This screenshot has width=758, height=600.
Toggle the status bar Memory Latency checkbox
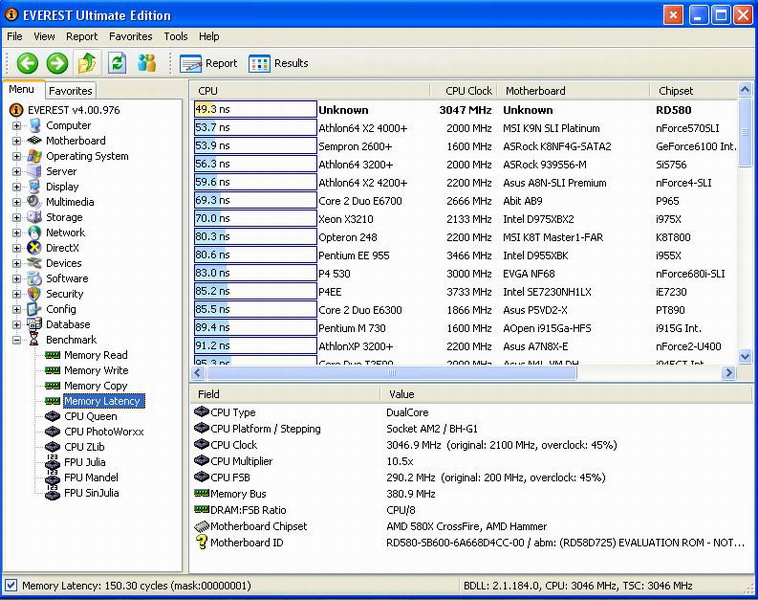click(11, 585)
